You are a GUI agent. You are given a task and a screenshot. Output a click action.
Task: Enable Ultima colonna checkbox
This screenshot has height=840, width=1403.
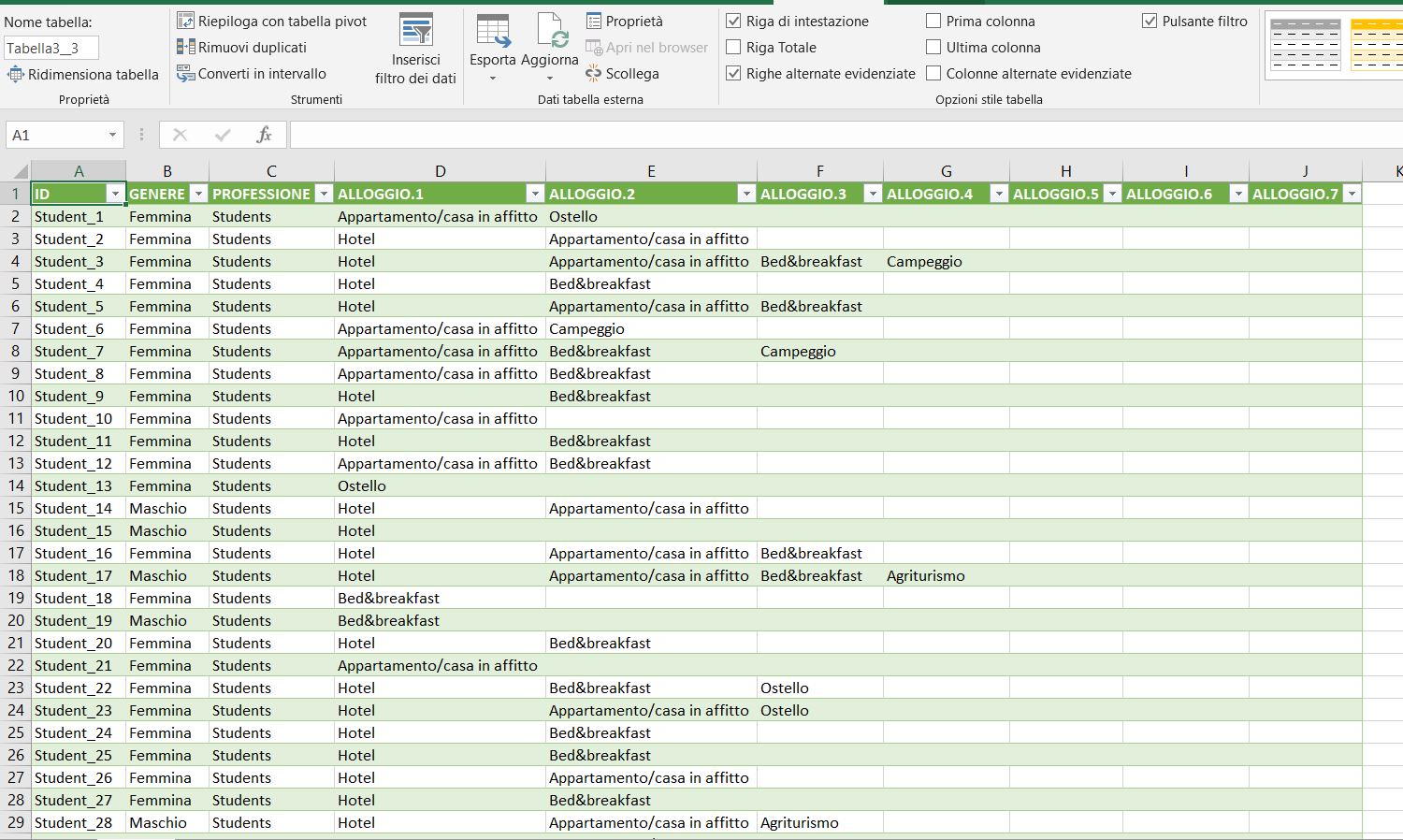[933, 47]
